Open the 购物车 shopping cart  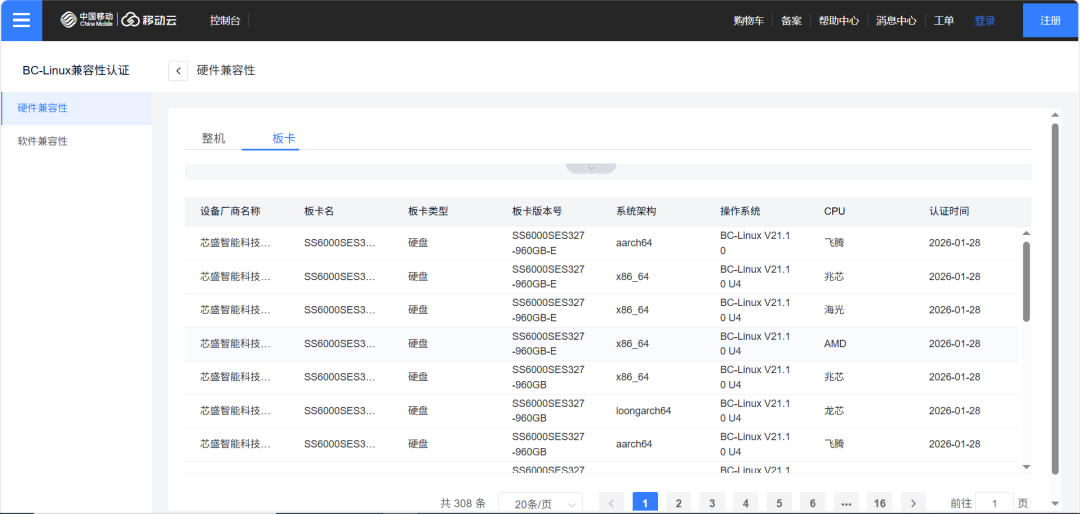coord(749,21)
